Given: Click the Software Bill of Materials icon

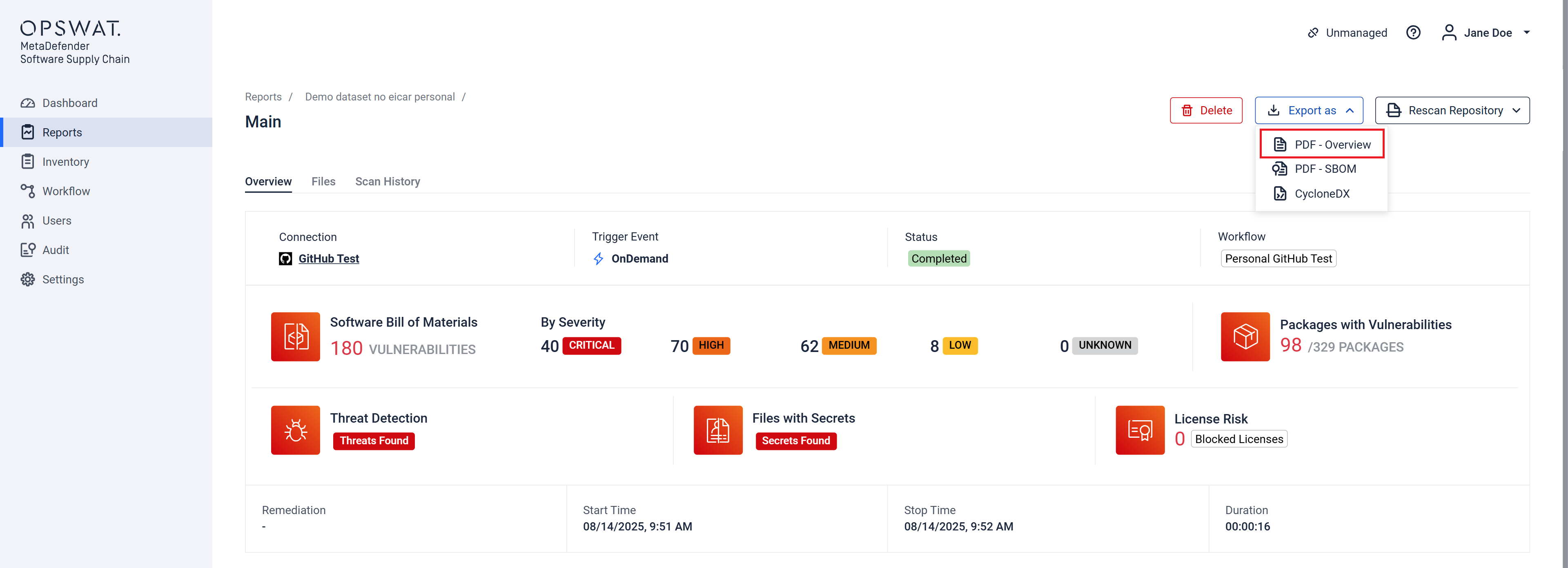Looking at the screenshot, I should click(x=295, y=336).
